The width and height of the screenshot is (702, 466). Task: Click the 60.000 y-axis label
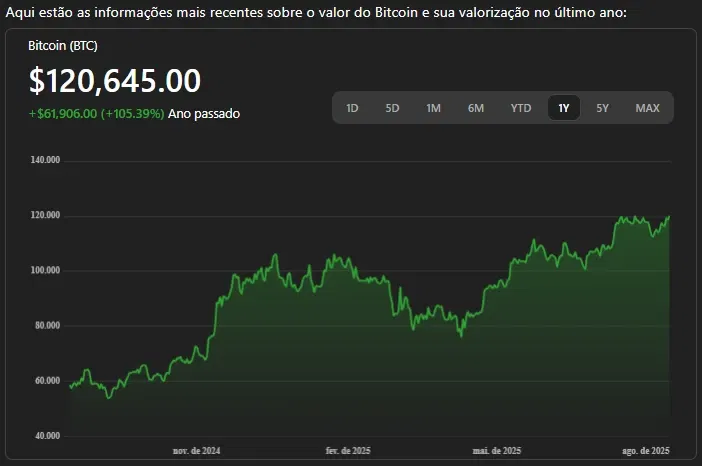pos(46,381)
